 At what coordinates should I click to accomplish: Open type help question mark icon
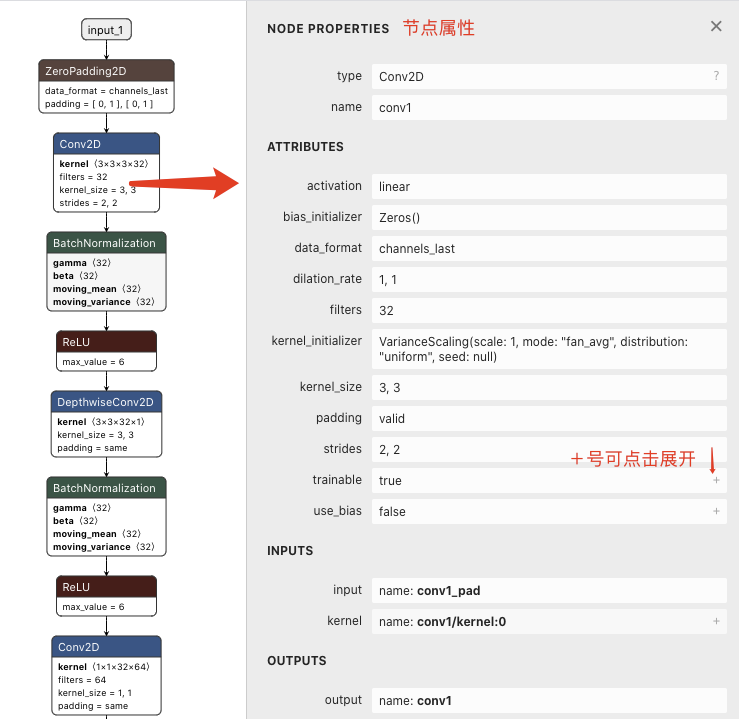point(716,76)
